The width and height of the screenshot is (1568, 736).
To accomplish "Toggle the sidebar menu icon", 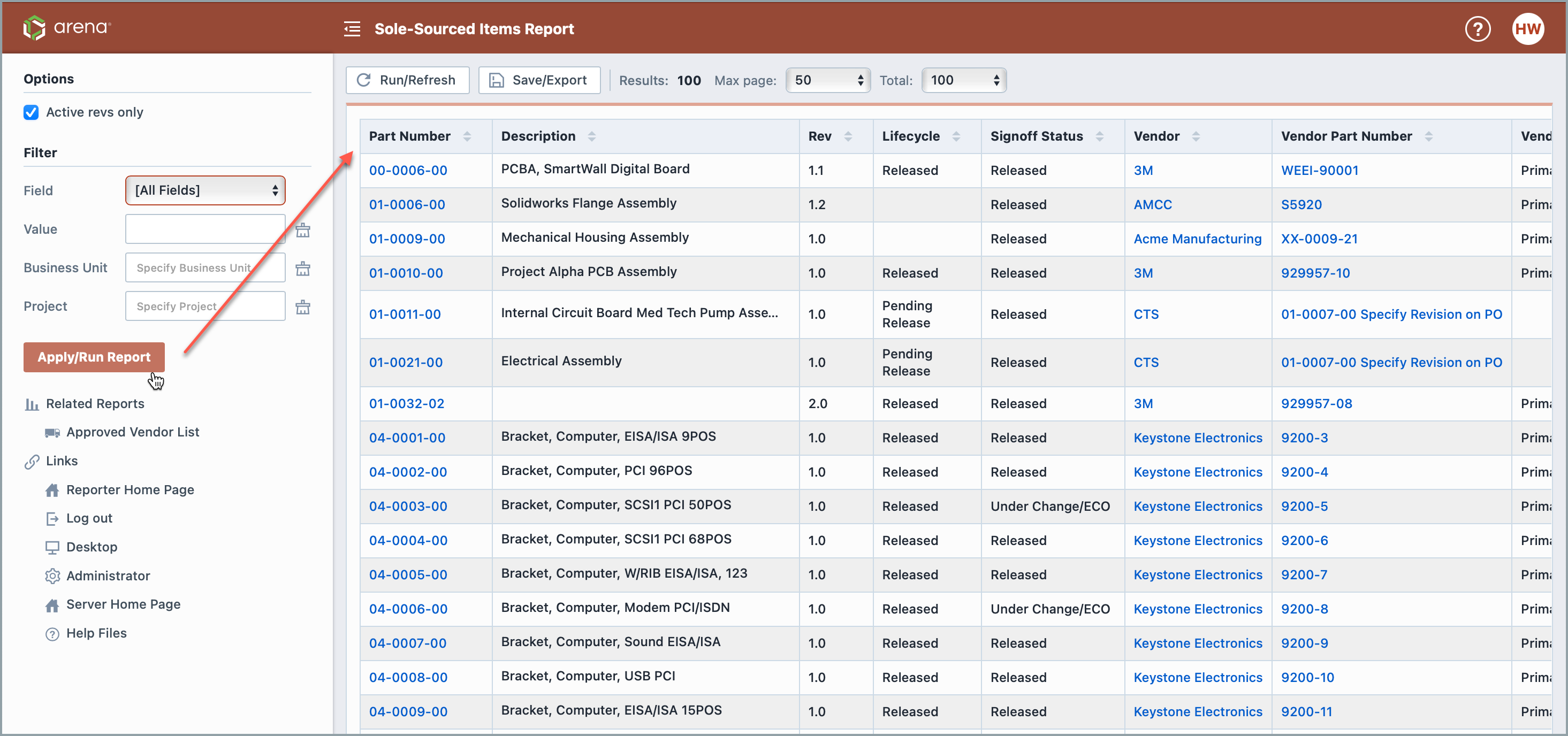I will pos(352,28).
